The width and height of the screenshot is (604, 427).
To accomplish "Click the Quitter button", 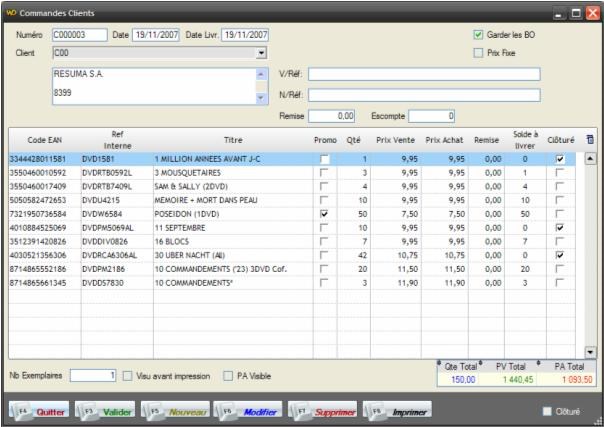I will point(39,410).
